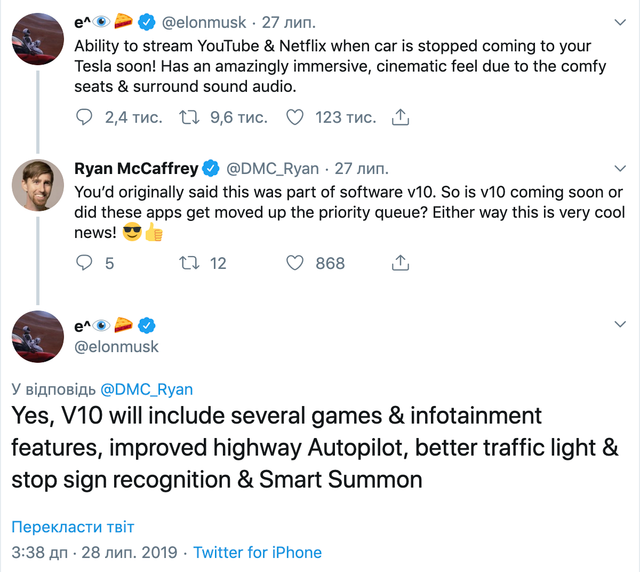Expand options chevron on Ryan McCaffrey's tweet
This screenshot has height=572, width=640.
[x=616, y=168]
